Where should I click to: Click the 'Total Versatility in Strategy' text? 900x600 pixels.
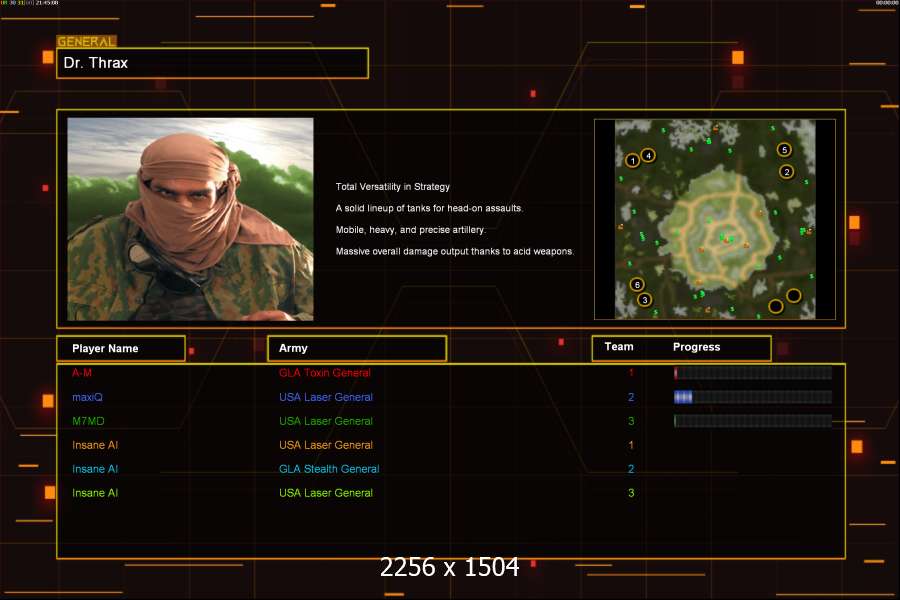(x=393, y=187)
